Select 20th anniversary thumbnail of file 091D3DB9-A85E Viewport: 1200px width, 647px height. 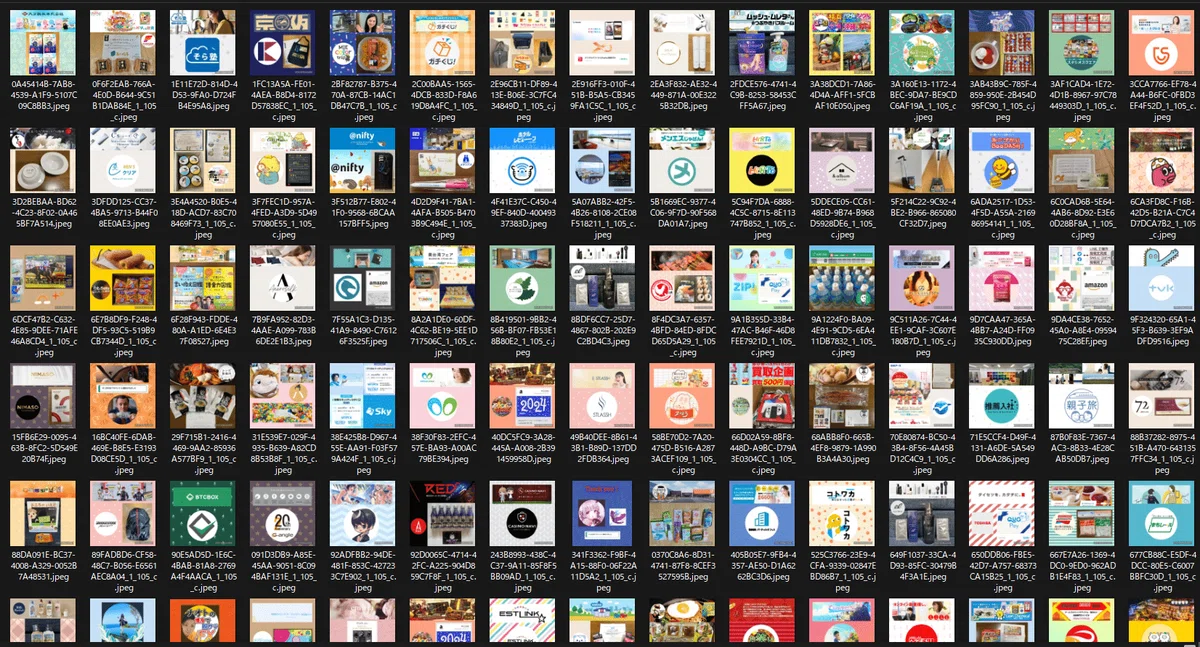click(x=283, y=513)
